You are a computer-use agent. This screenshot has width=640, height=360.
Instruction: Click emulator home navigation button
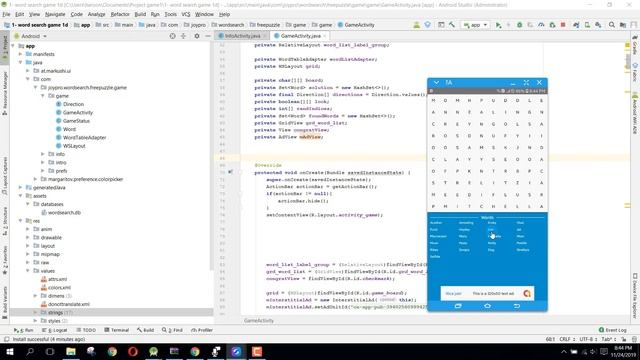click(x=487, y=306)
